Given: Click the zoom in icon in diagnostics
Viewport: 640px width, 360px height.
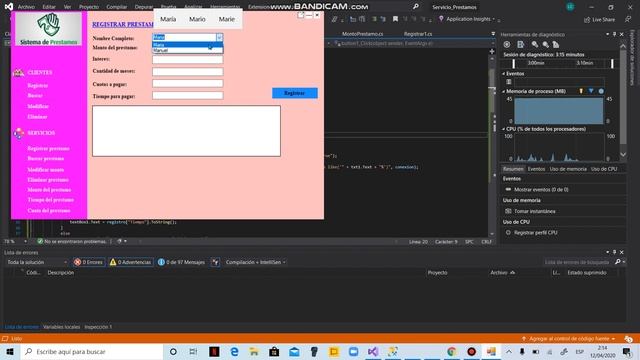Looking at the screenshot, I should pyautogui.click(x=535, y=44).
